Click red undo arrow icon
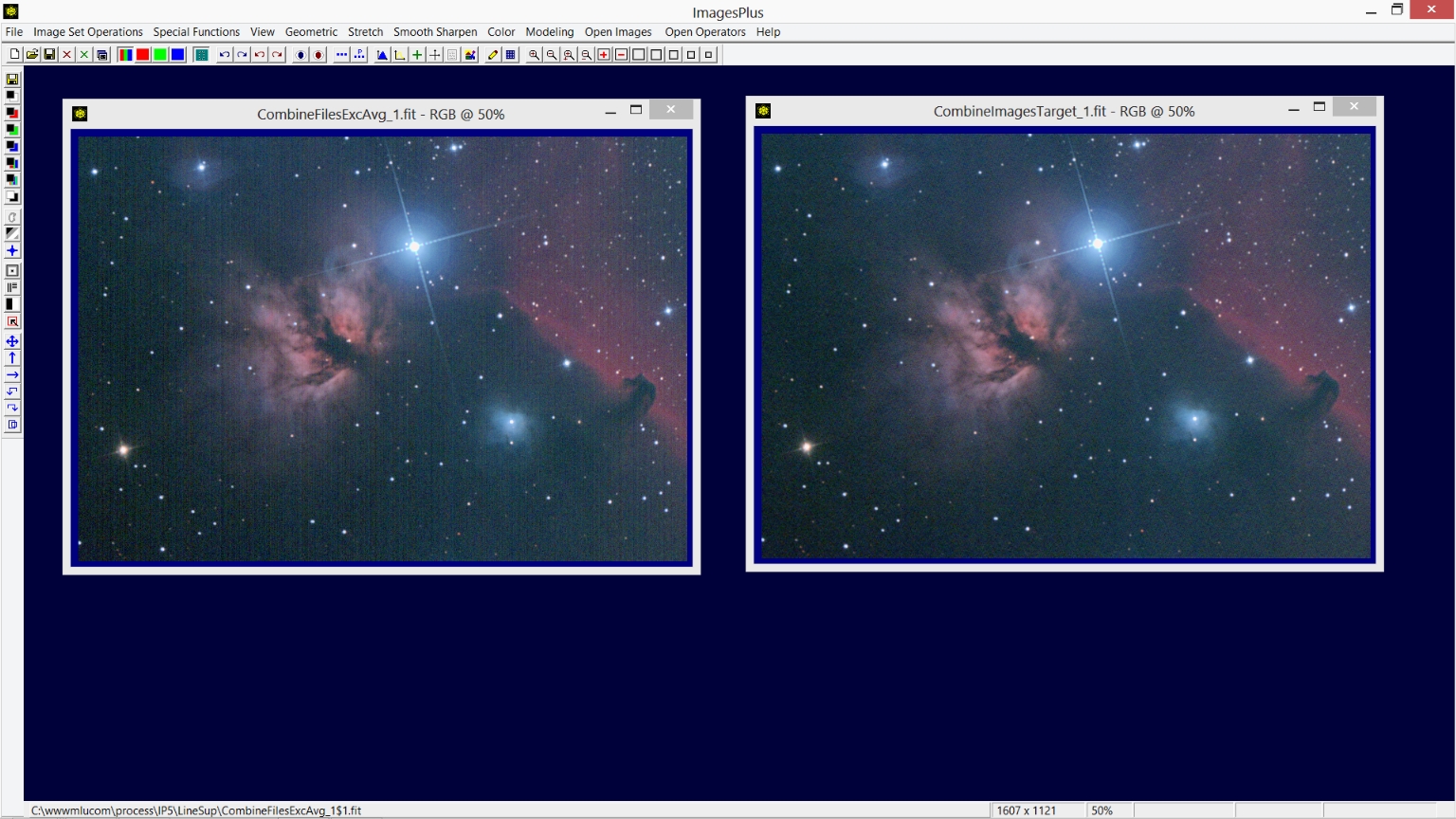The width and height of the screenshot is (1456, 819). (x=260, y=55)
